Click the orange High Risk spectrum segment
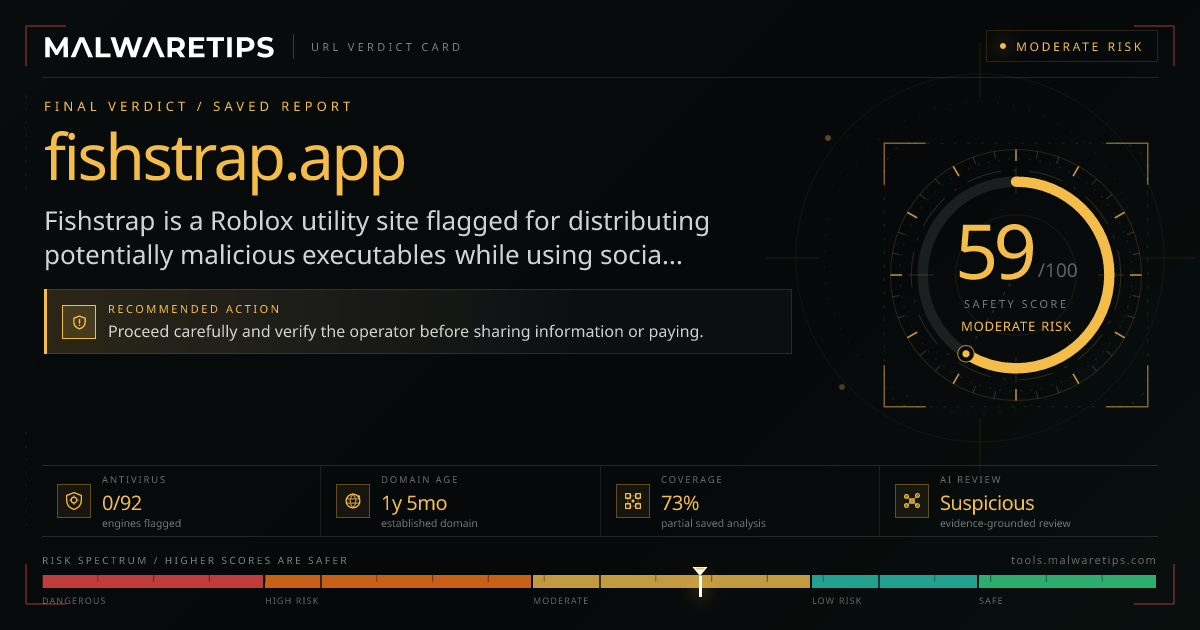This screenshot has width=1200, height=630. click(x=398, y=581)
